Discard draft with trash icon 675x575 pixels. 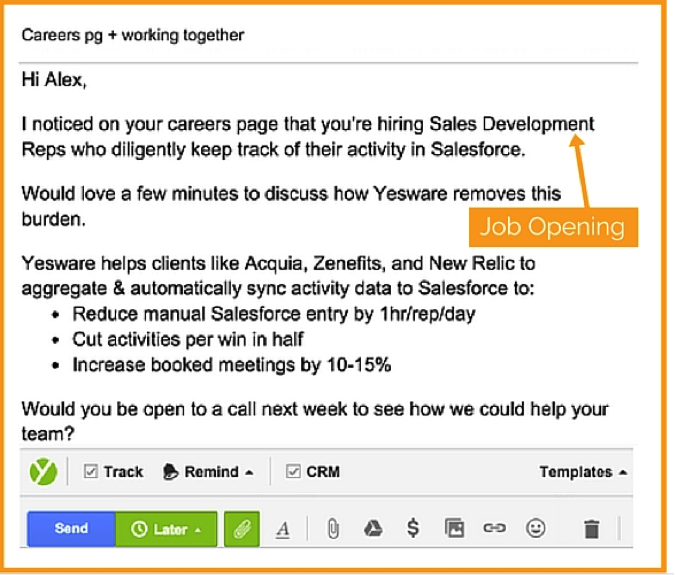(591, 529)
